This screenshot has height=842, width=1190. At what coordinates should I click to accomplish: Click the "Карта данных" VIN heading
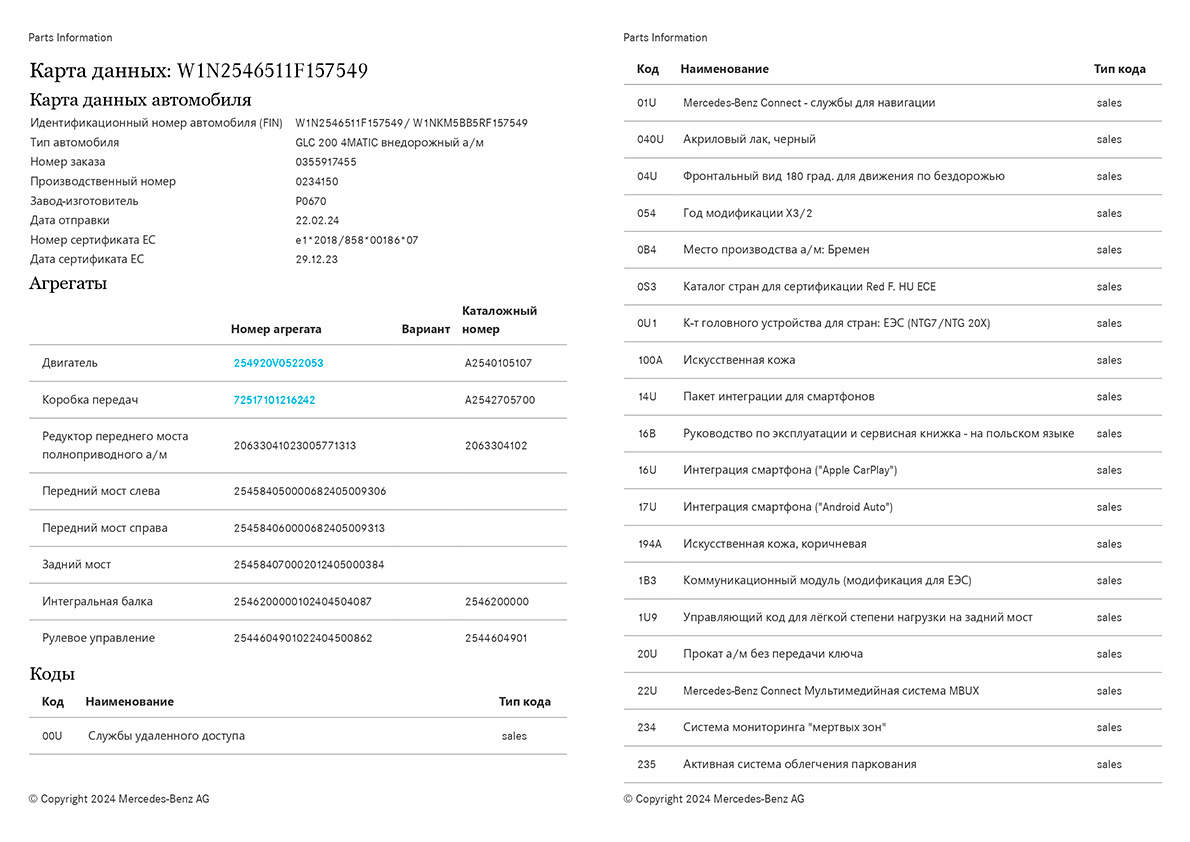pos(198,71)
